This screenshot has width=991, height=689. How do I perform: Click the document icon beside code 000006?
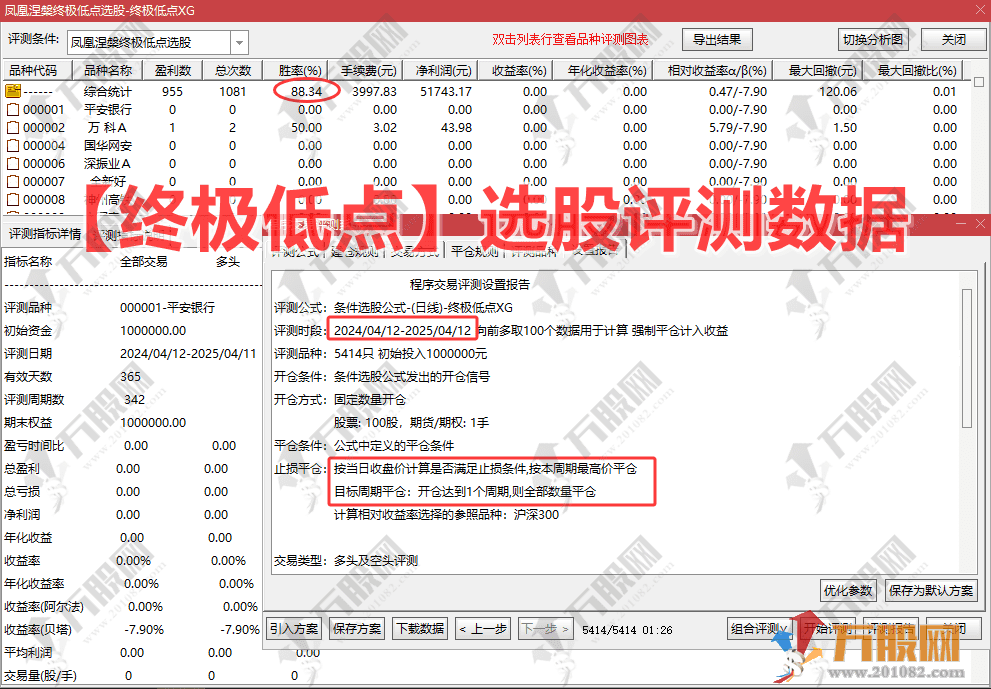[13, 164]
